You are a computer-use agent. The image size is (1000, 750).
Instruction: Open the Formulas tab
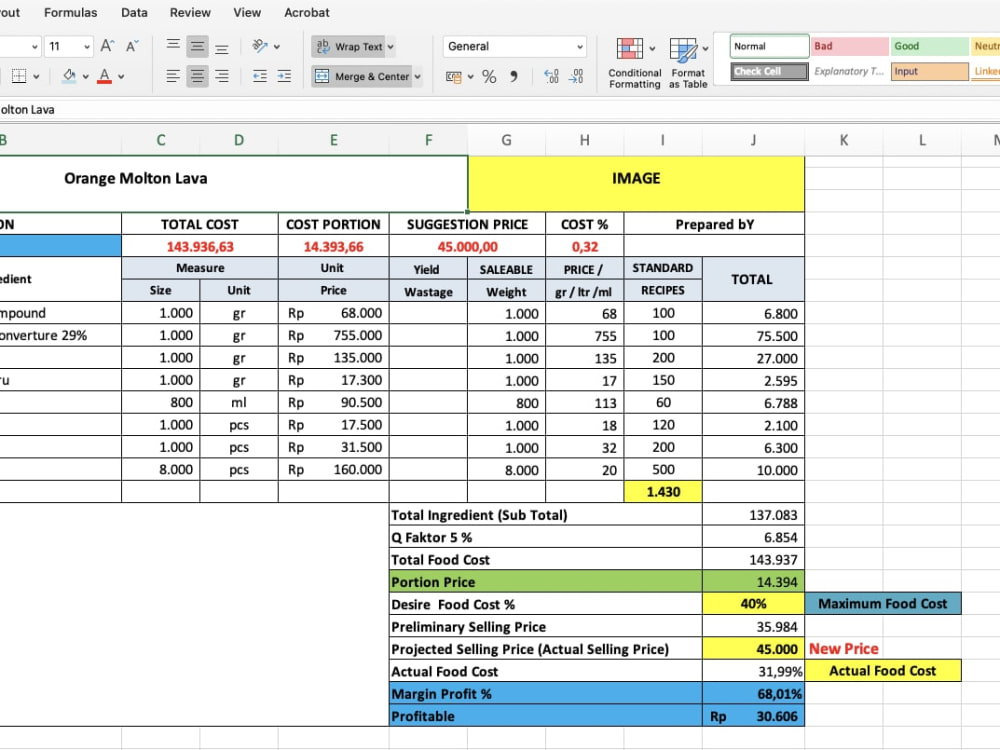pos(71,12)
